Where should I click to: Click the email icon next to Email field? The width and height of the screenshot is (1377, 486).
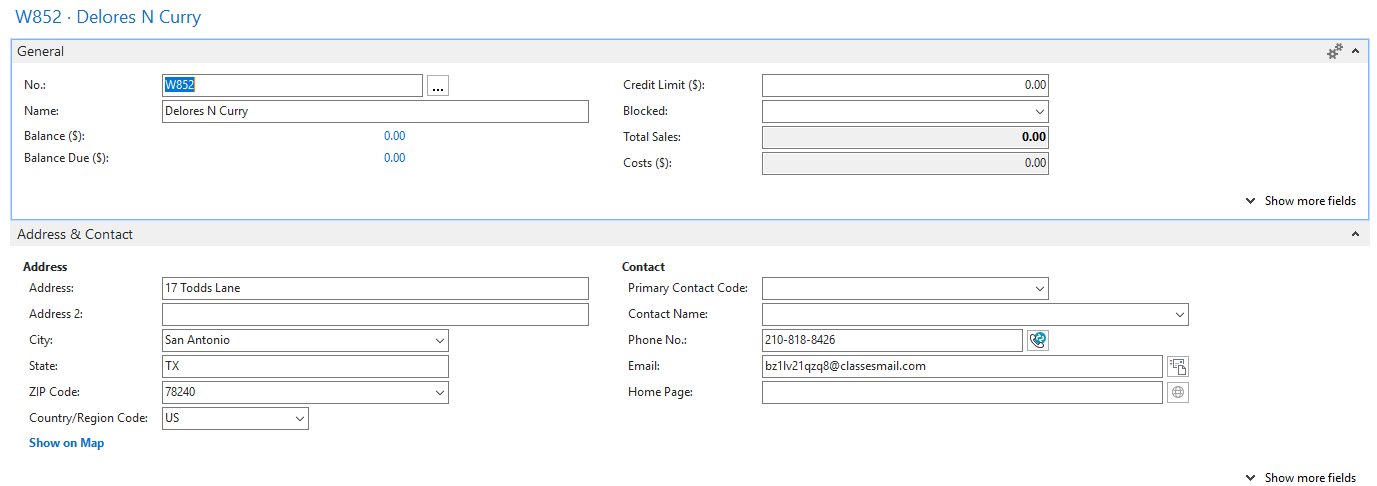pos(1178,366)
